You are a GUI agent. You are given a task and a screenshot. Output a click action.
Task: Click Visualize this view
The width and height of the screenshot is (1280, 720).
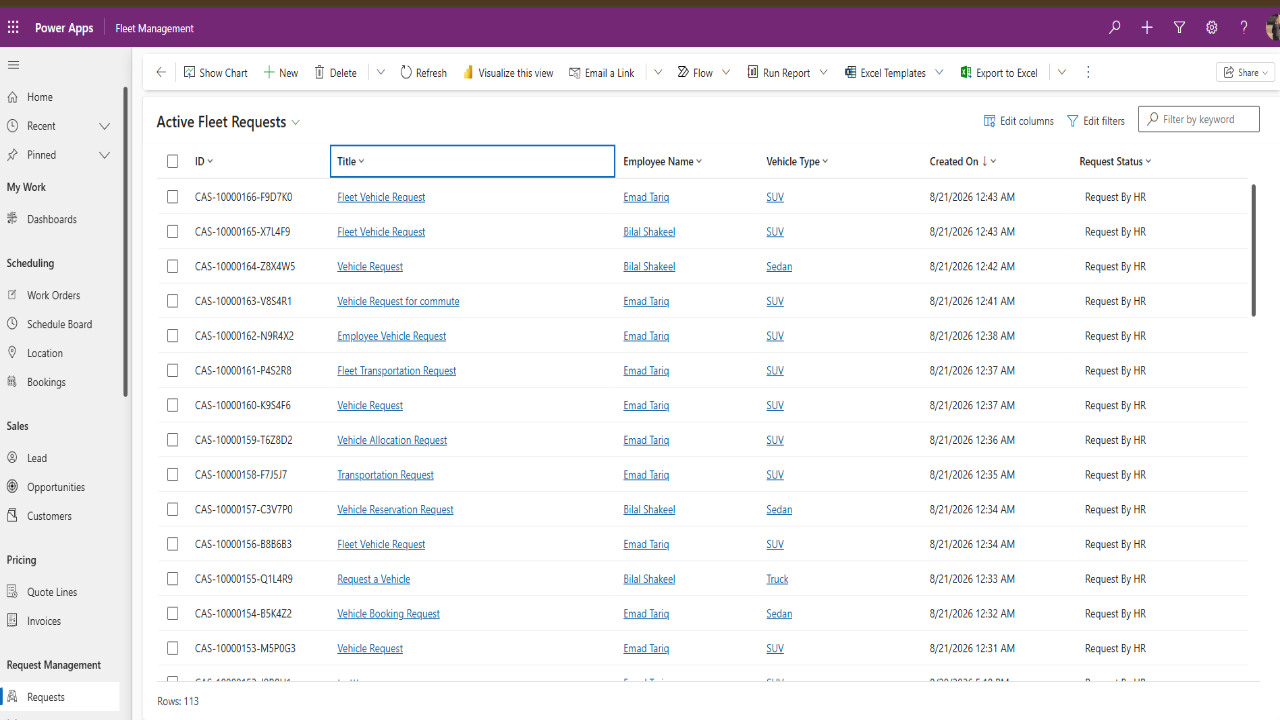click(x=508, y=73)
